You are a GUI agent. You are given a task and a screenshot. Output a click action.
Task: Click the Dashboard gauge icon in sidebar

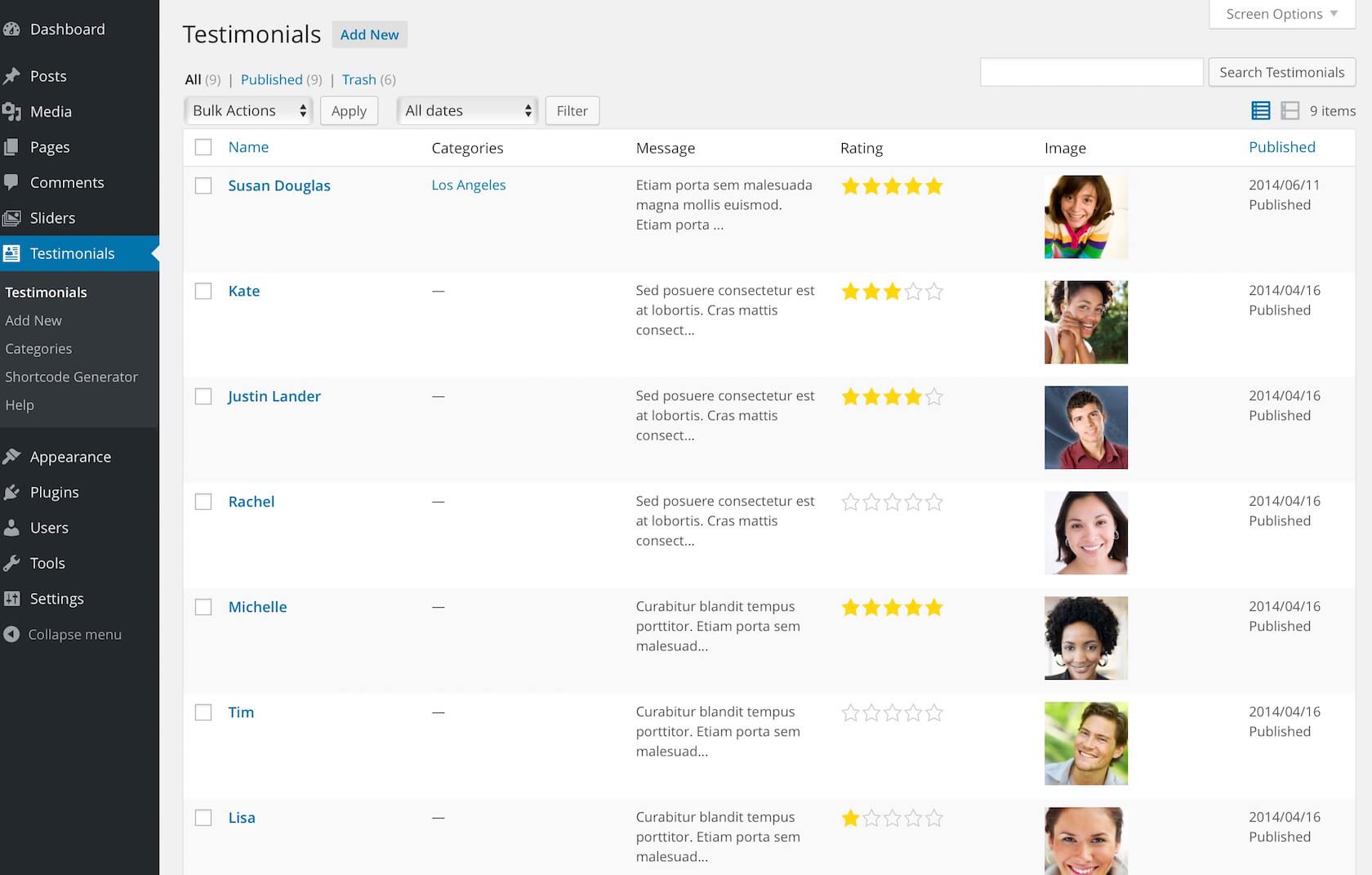(11, 29)
